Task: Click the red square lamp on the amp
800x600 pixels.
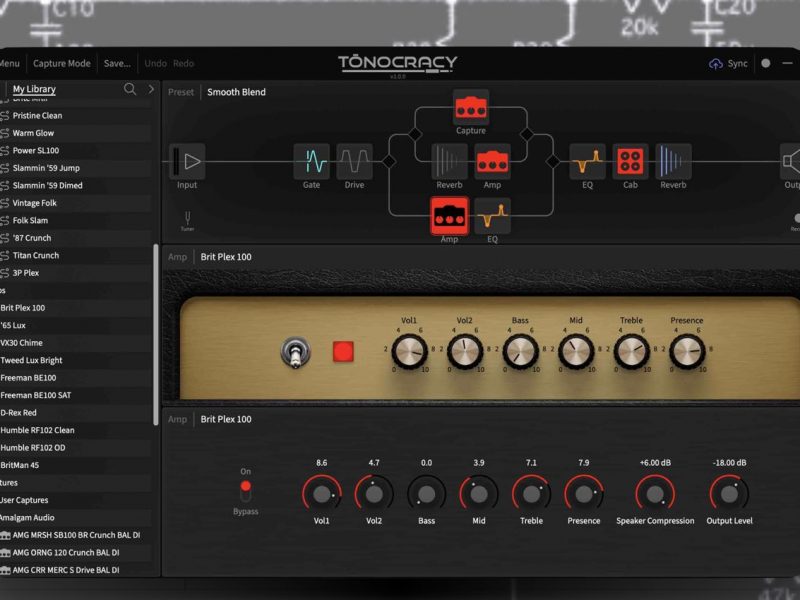Action: (343, 352)
